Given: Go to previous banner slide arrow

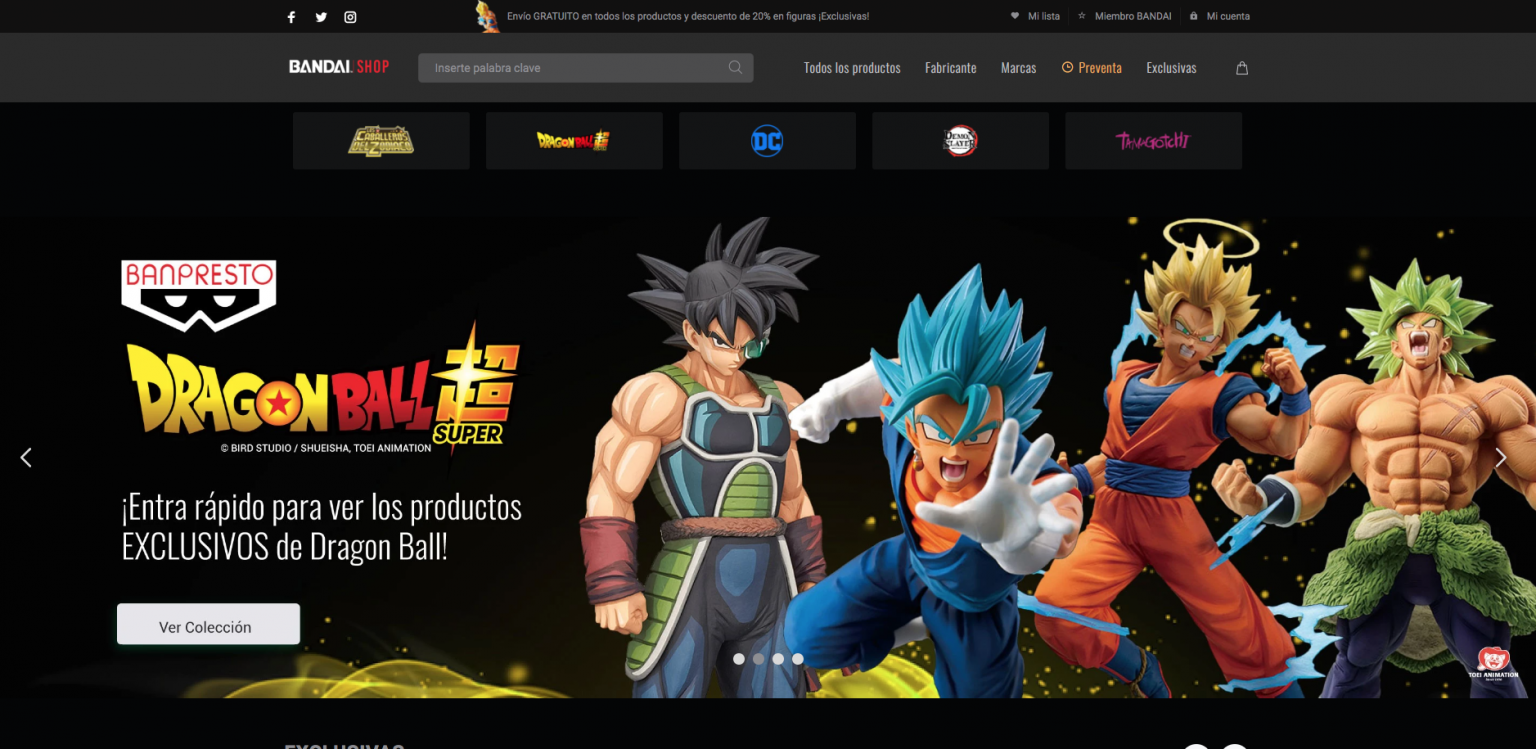Looking at the screenshot, I should 26,457.
